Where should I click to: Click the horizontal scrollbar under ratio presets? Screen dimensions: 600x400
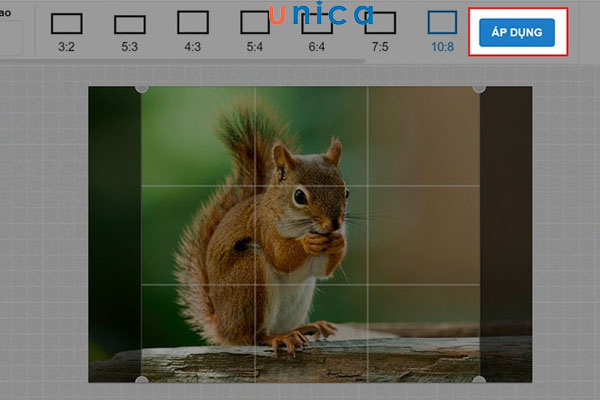pyautogui.click(x=183, y=60)
